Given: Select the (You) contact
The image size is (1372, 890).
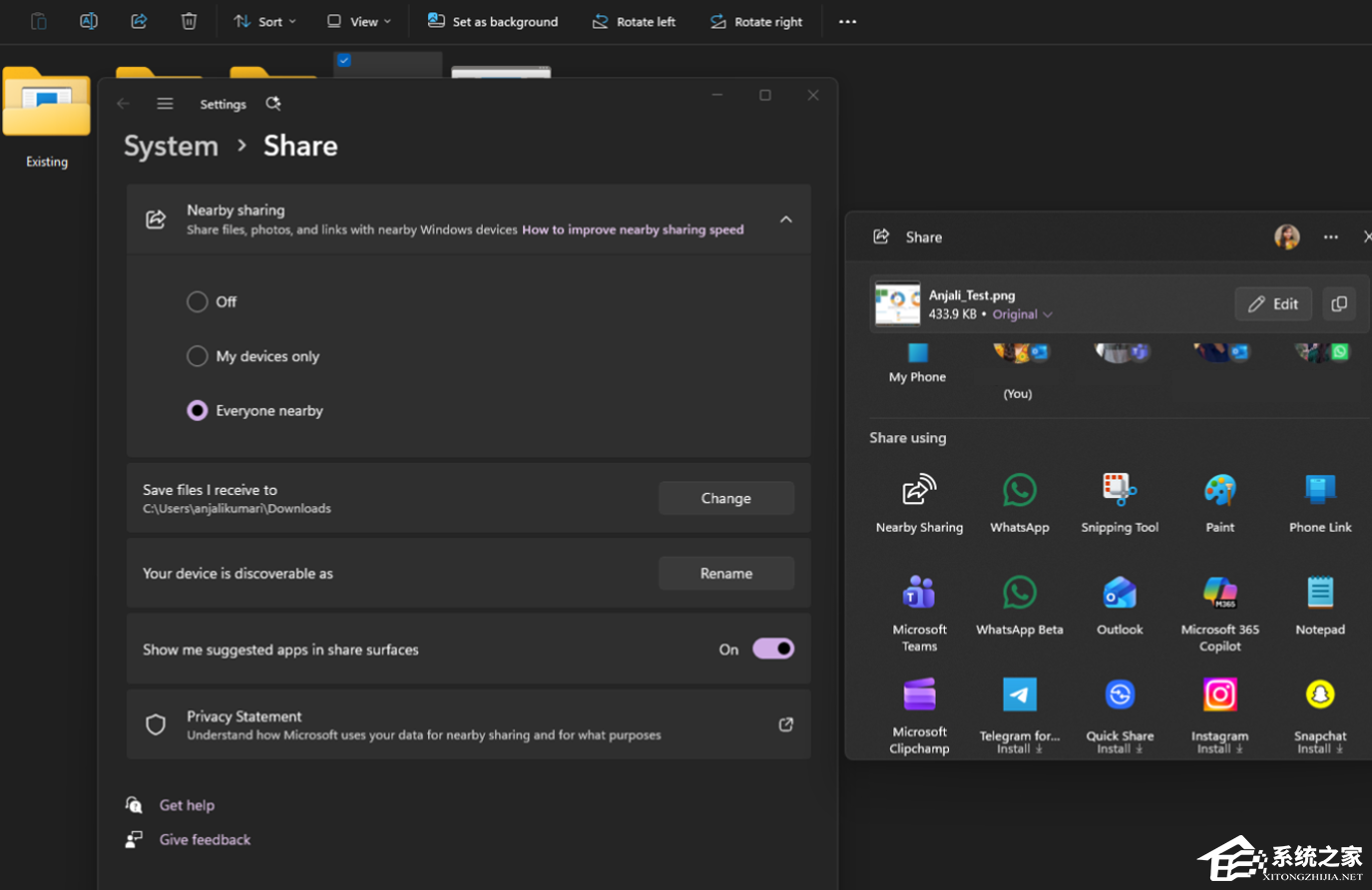Looking at the screenshot, I should pos(1018,370).
